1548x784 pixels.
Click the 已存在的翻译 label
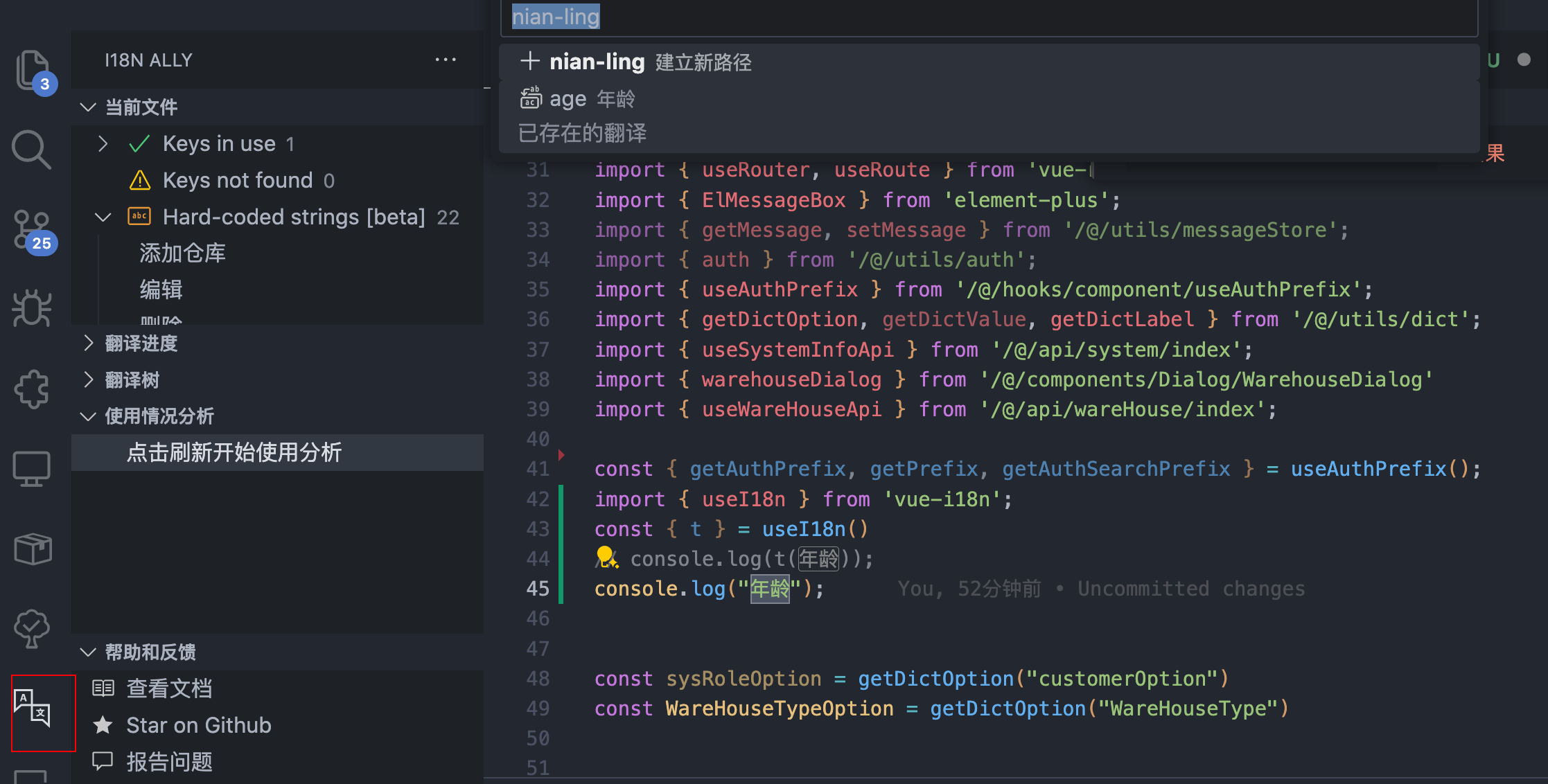[x=582, y=133]
